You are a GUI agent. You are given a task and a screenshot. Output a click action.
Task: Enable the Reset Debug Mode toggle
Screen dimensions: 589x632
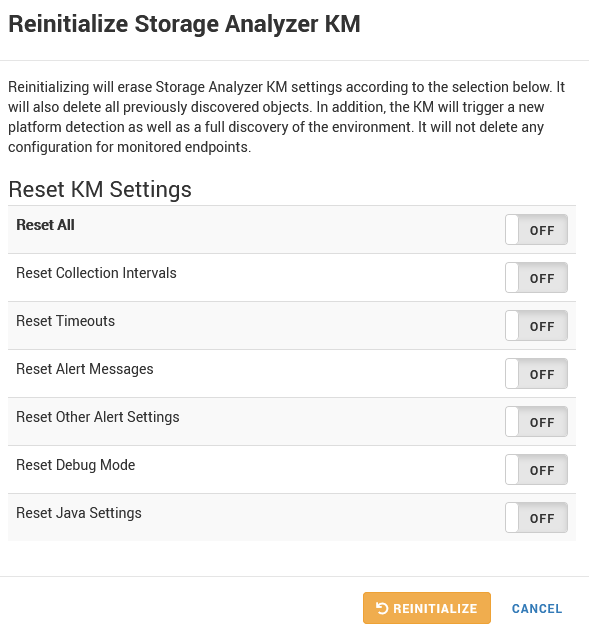pos(536,470)
